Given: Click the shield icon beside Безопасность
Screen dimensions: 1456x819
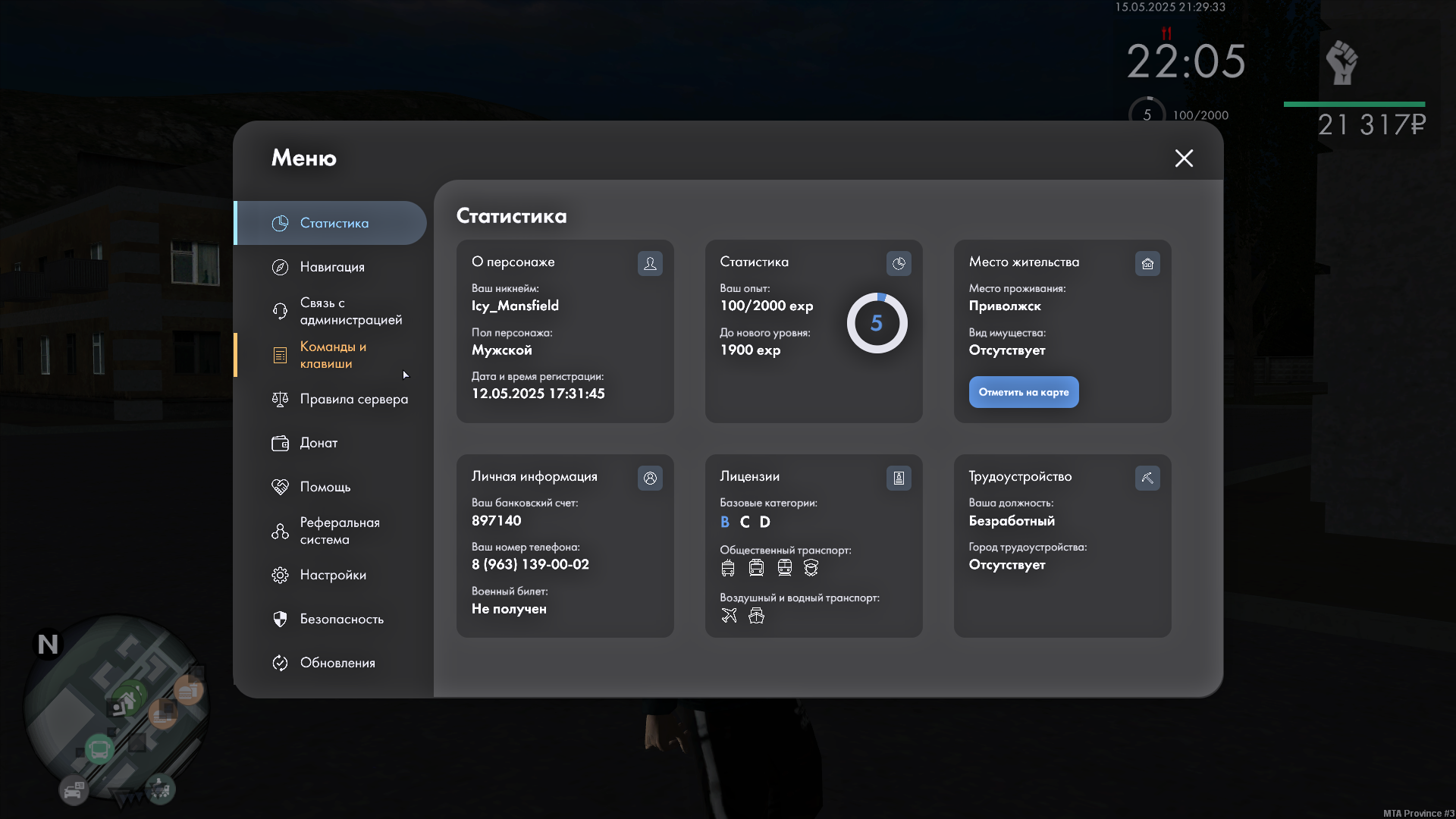Looking at the screenshot, I should [x=280, y=619].
